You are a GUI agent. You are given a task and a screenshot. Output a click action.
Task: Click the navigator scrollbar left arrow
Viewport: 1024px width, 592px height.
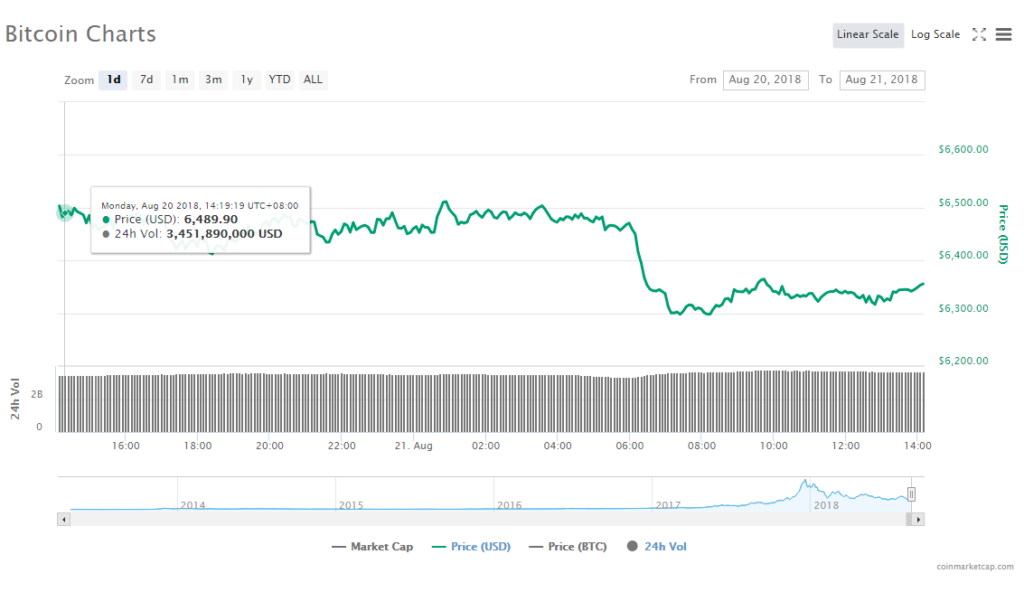pyautogui.click(x=64, y=519)
